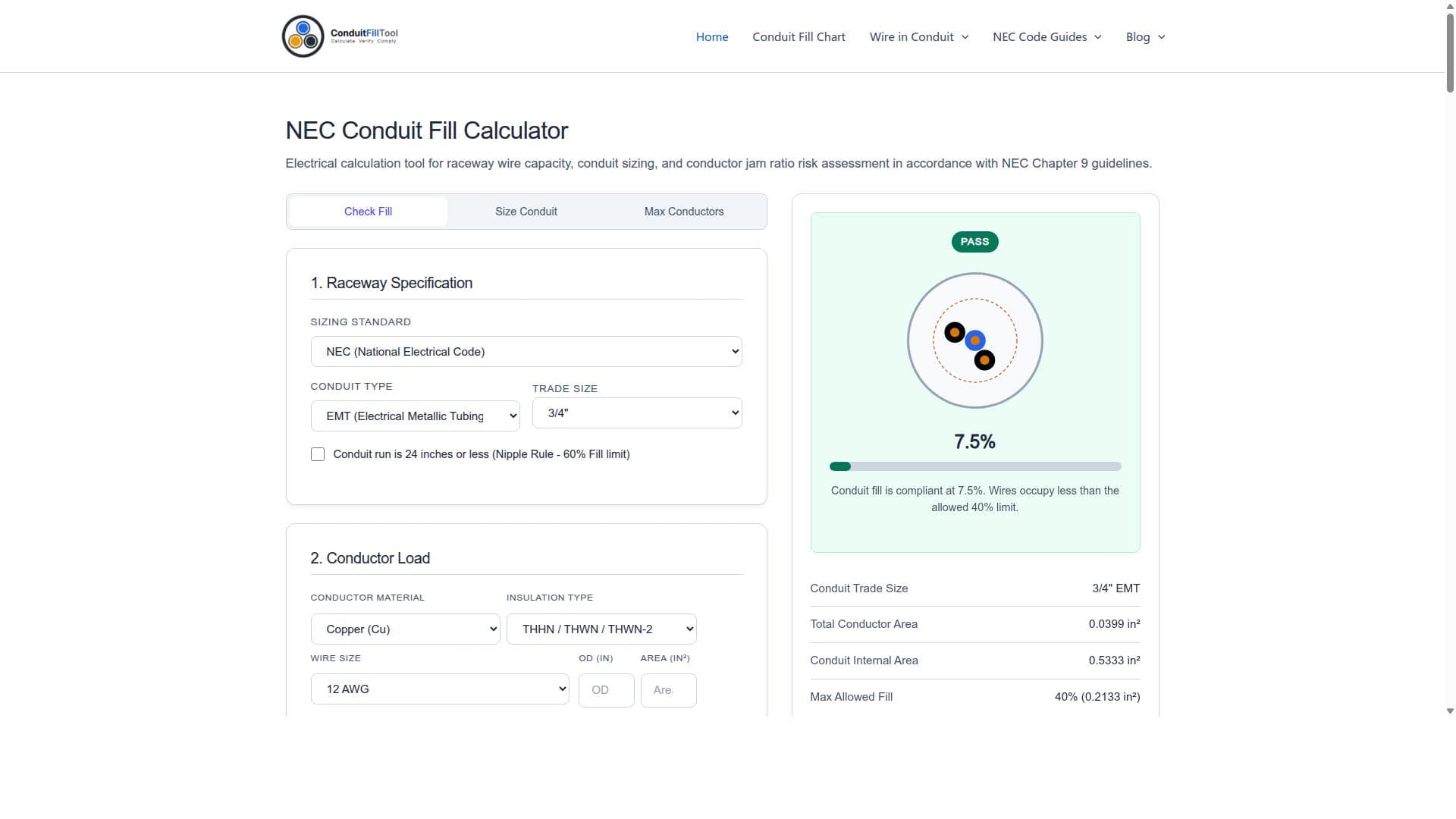Click the chevron next to Wire in Conduit
Screen dimensions: 1456x819
click(965, 37)
